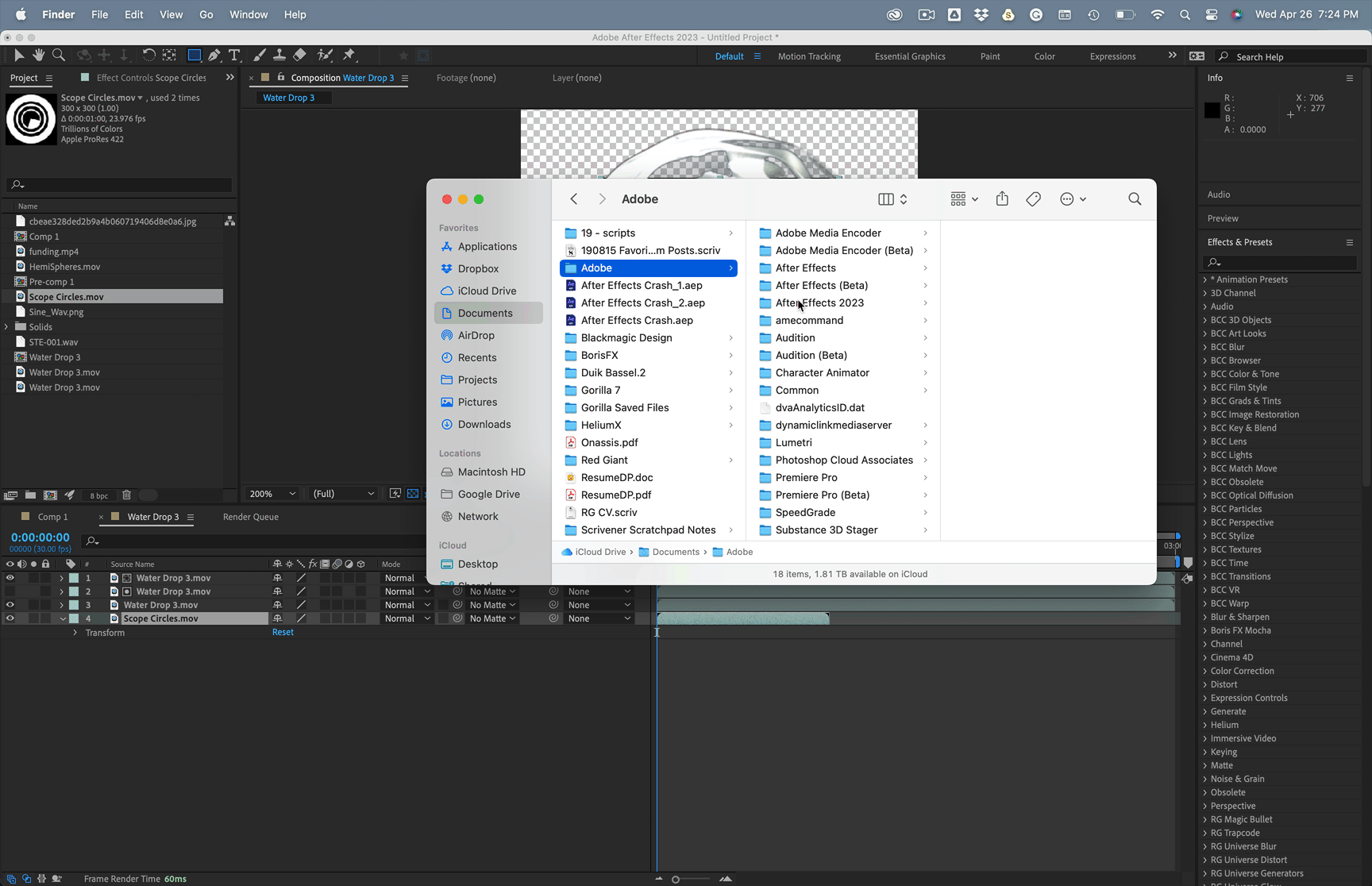Select the Rectangle shape tool
The height and width of the screenshot is (886, 1372).
point(194,55)
